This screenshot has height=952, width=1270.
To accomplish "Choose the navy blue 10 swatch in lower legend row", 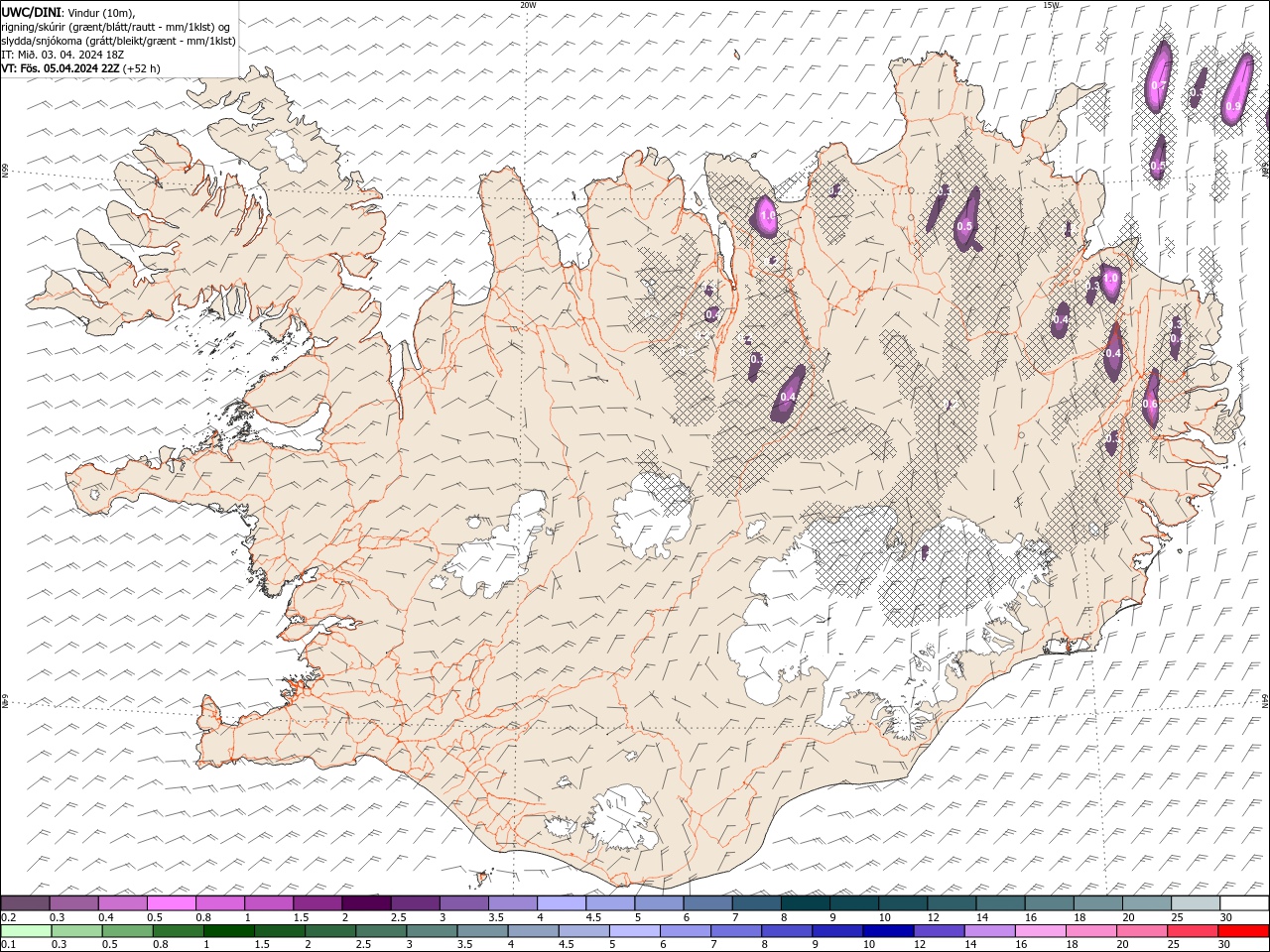I will (888, 931).
